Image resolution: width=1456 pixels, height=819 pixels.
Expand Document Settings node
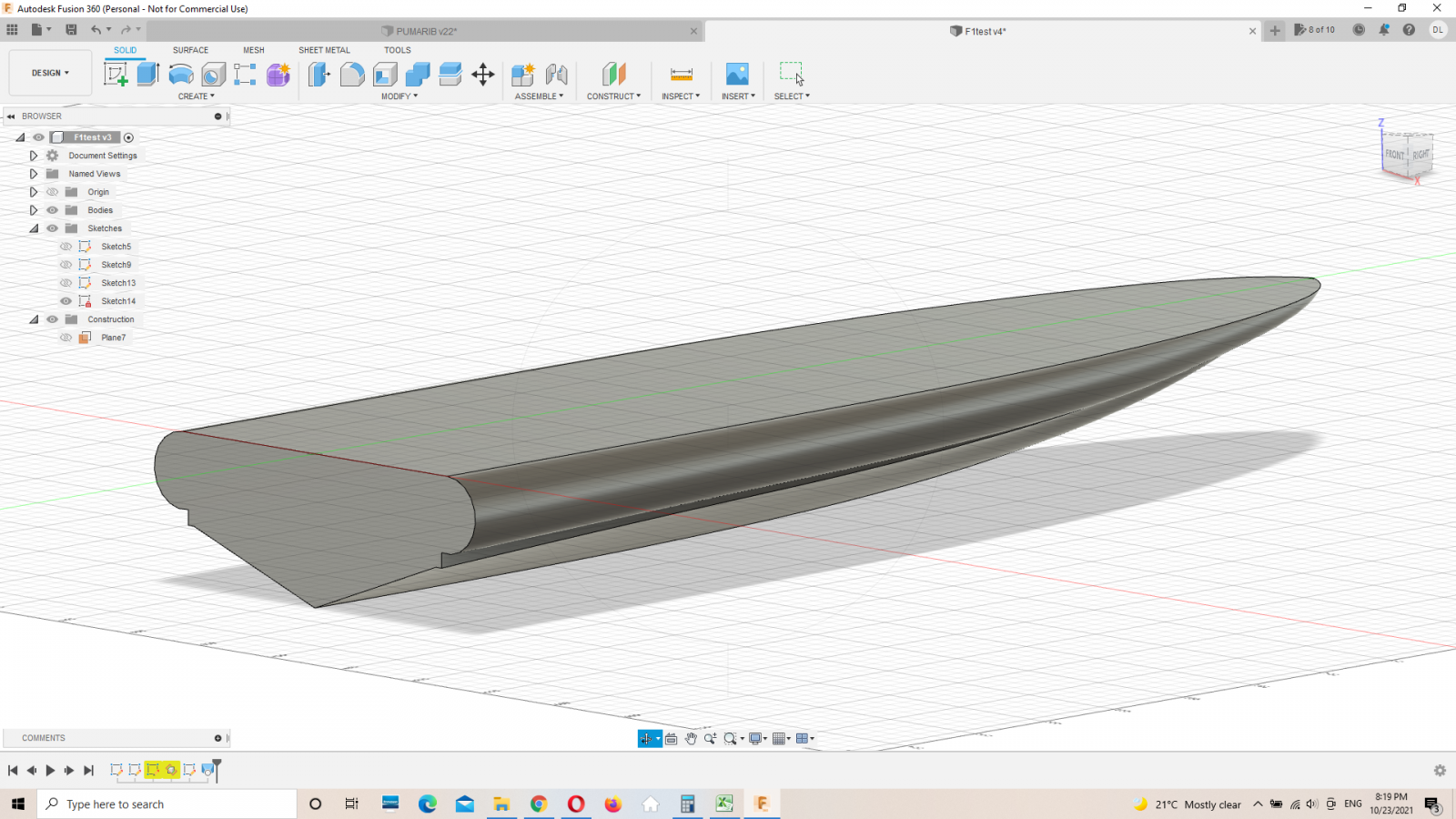coord(34,156)
